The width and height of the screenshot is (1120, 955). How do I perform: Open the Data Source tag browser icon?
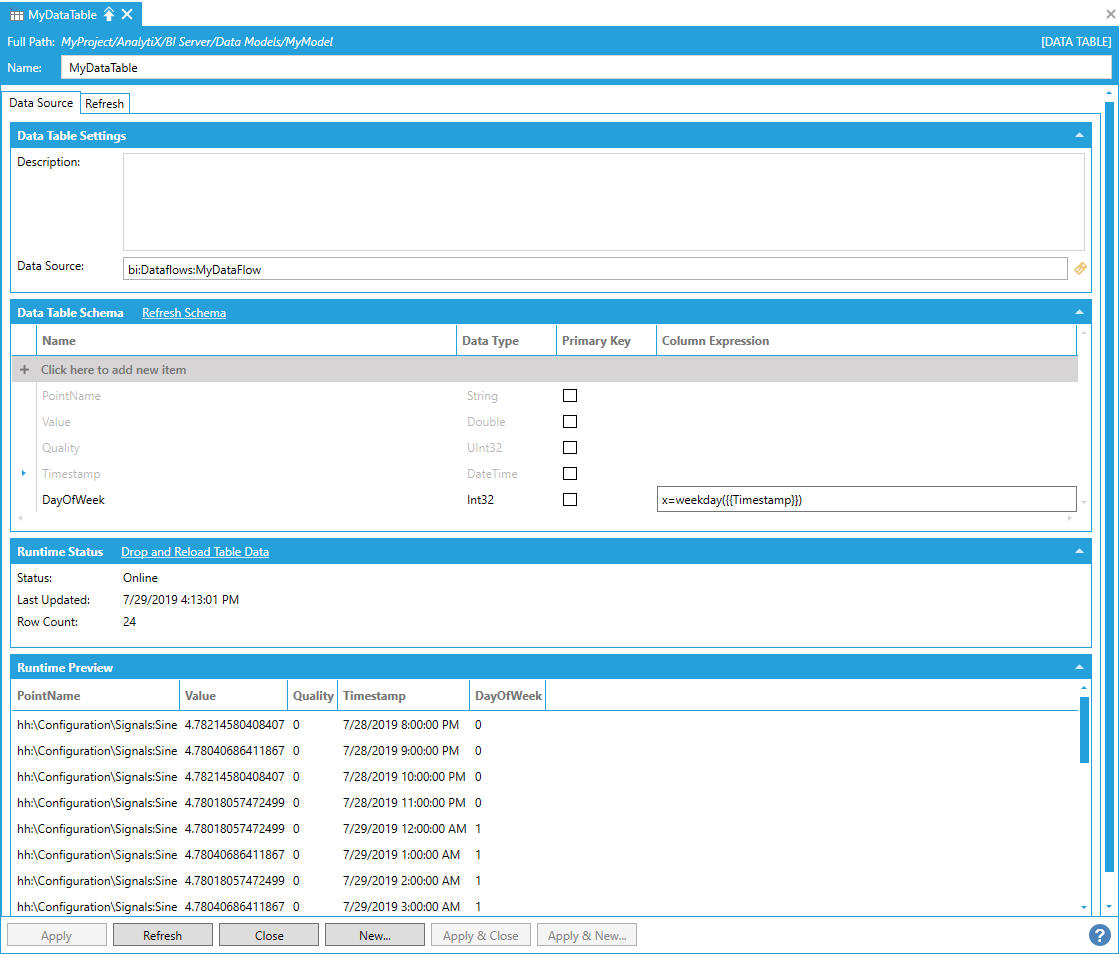pos(1080,268)
